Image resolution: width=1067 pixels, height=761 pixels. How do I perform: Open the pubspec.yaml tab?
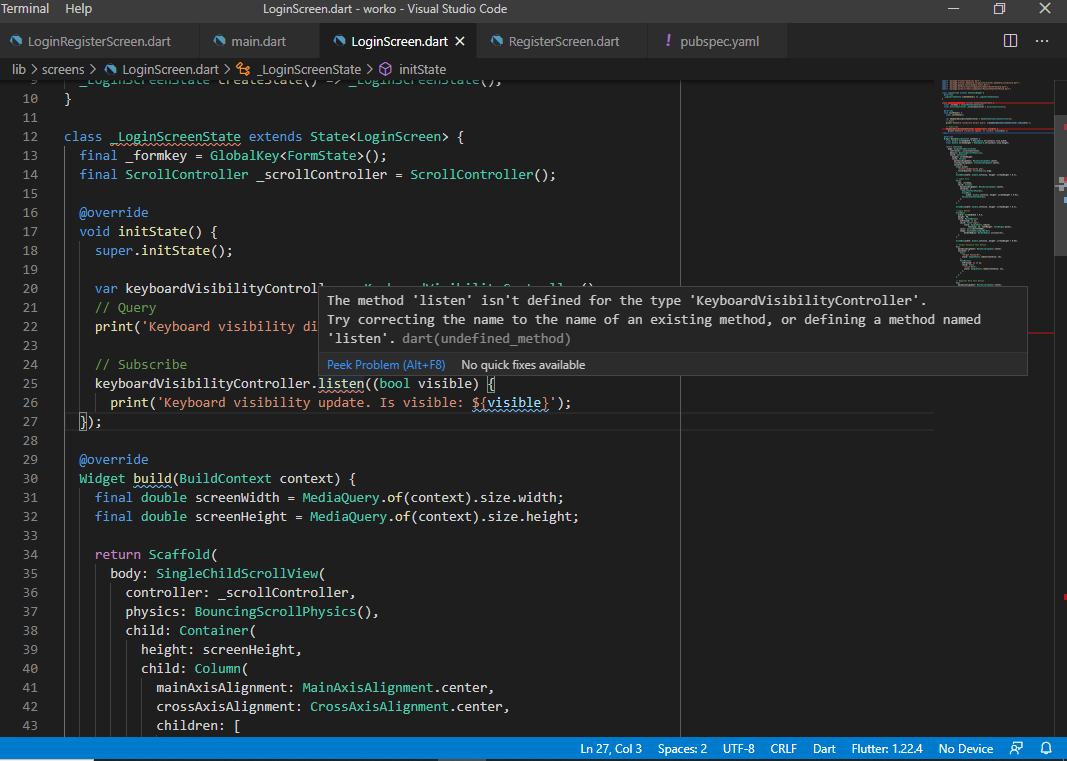pyautogui.click(x=719, y=41)
